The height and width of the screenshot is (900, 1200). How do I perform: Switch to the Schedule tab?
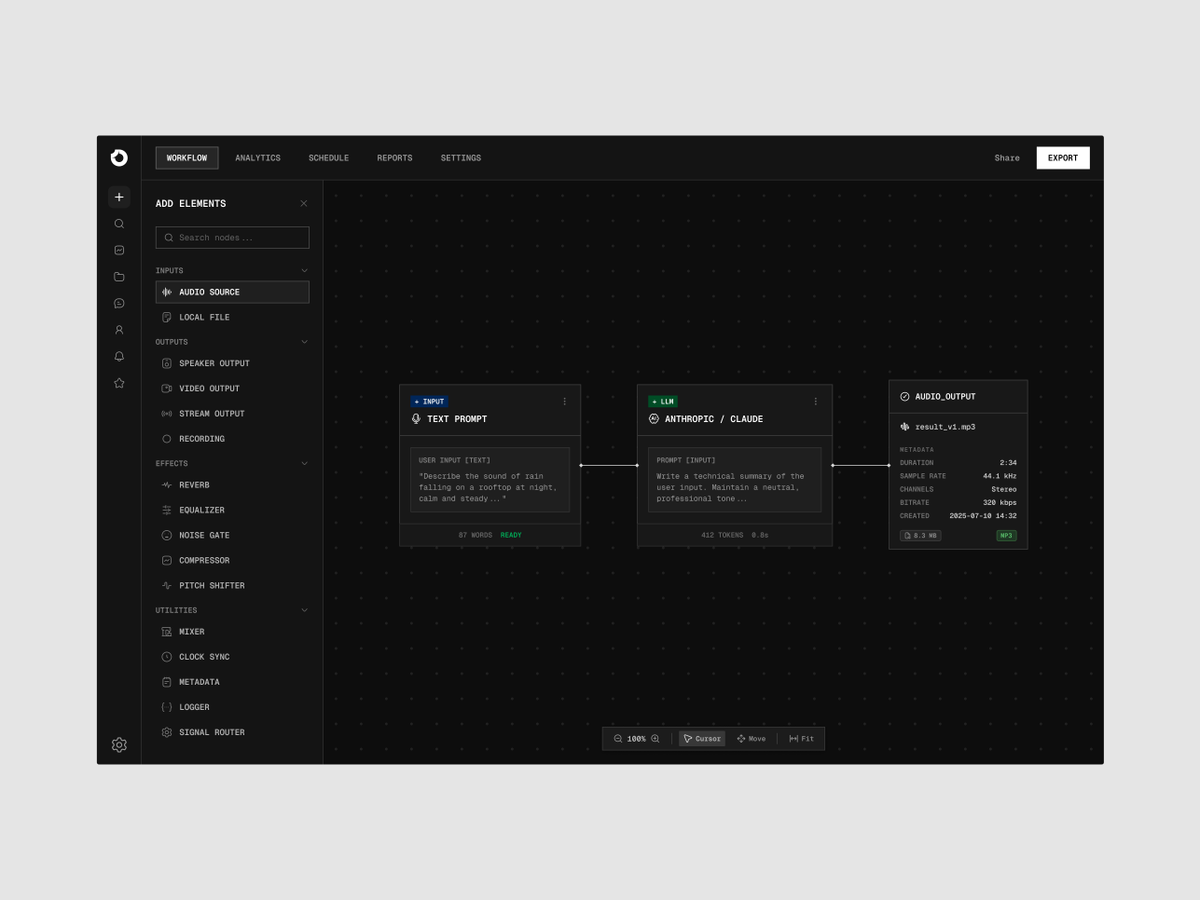tap(328, 158)
